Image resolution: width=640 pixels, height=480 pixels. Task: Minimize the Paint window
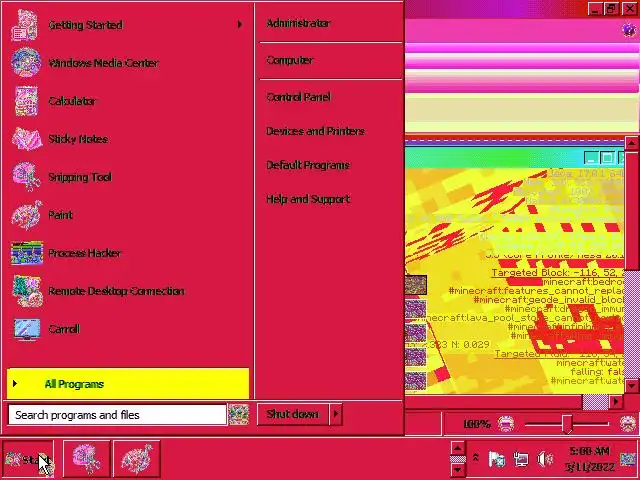point(595,9)
